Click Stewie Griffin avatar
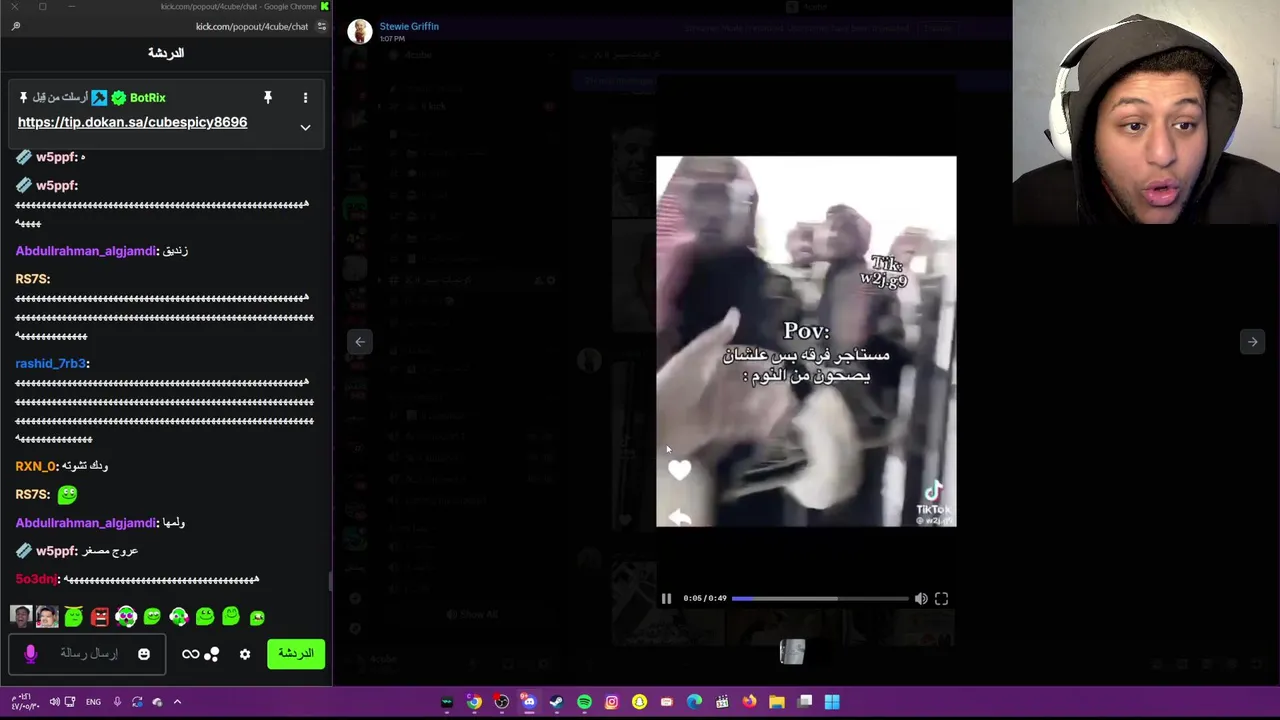This screenshot has width=1280, height=720. click(360, 31)
